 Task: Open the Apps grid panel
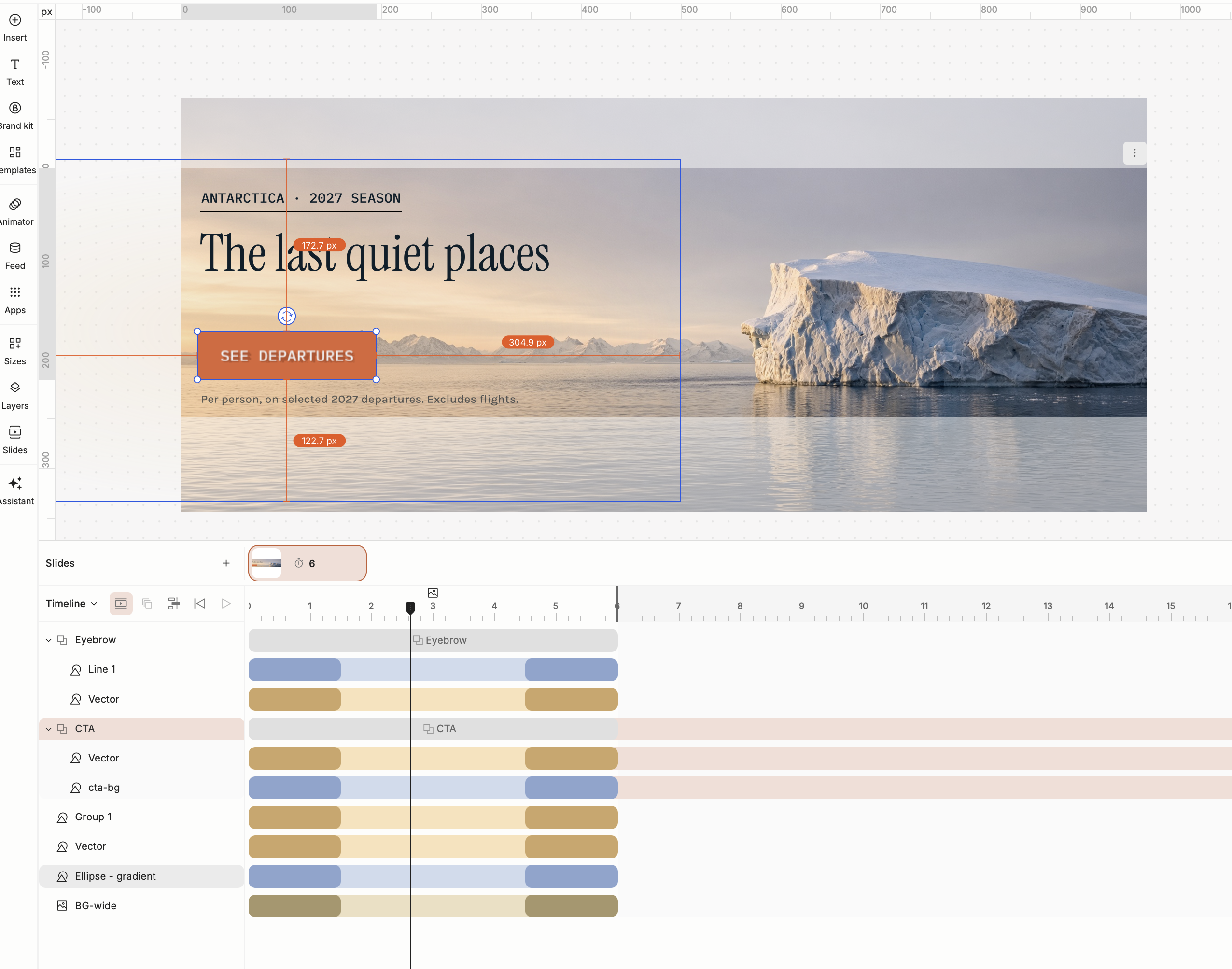(x=15, y=300)
